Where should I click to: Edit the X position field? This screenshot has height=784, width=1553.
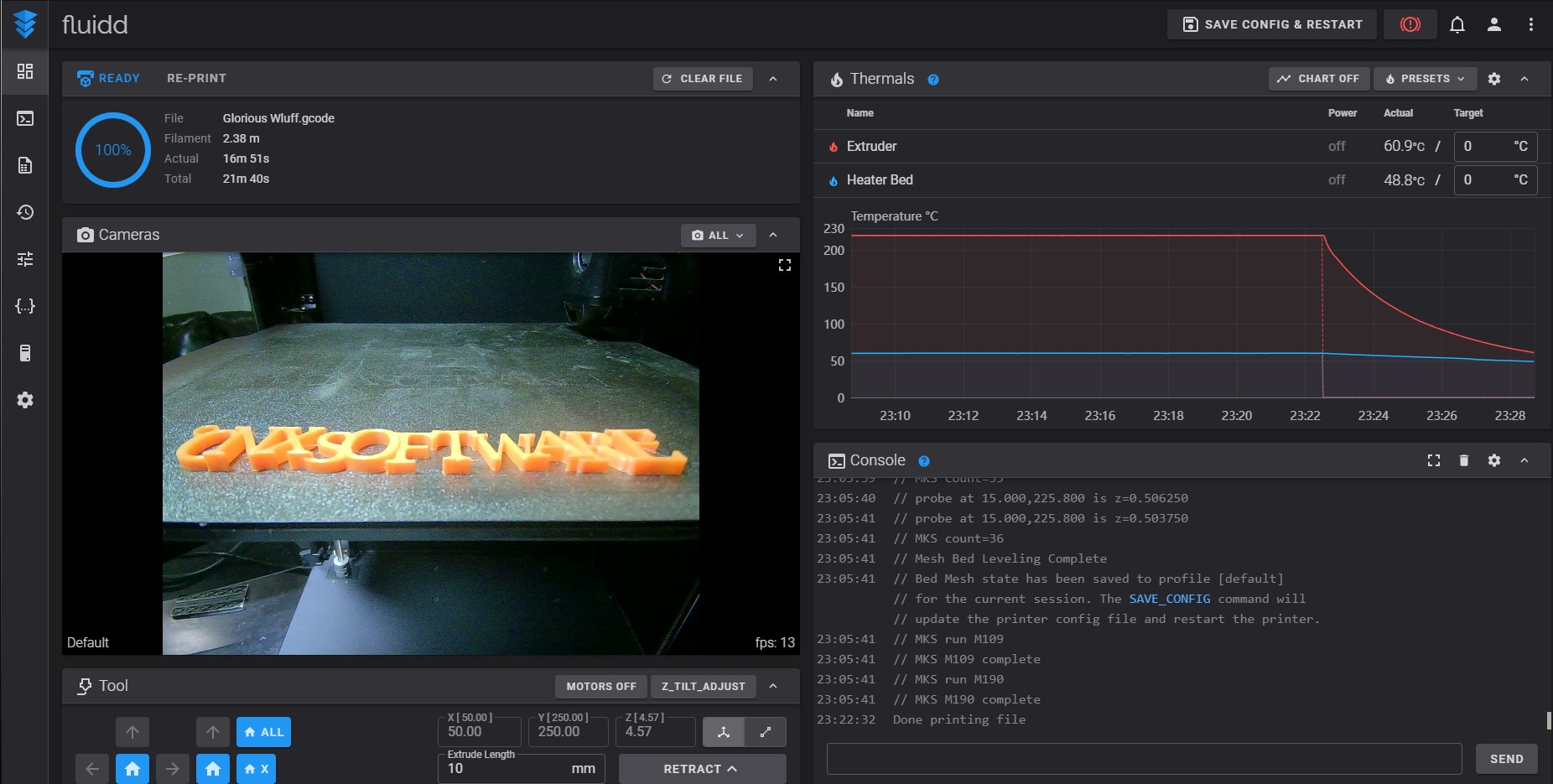(x=480, y=731)
